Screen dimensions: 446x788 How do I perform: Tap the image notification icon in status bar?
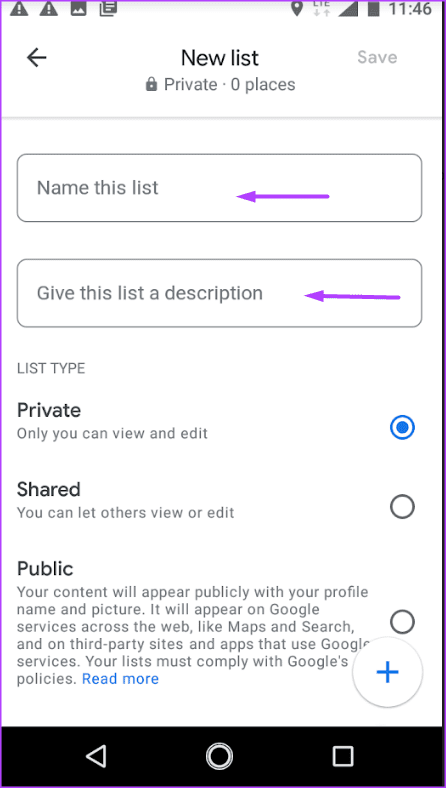(78, 8)
